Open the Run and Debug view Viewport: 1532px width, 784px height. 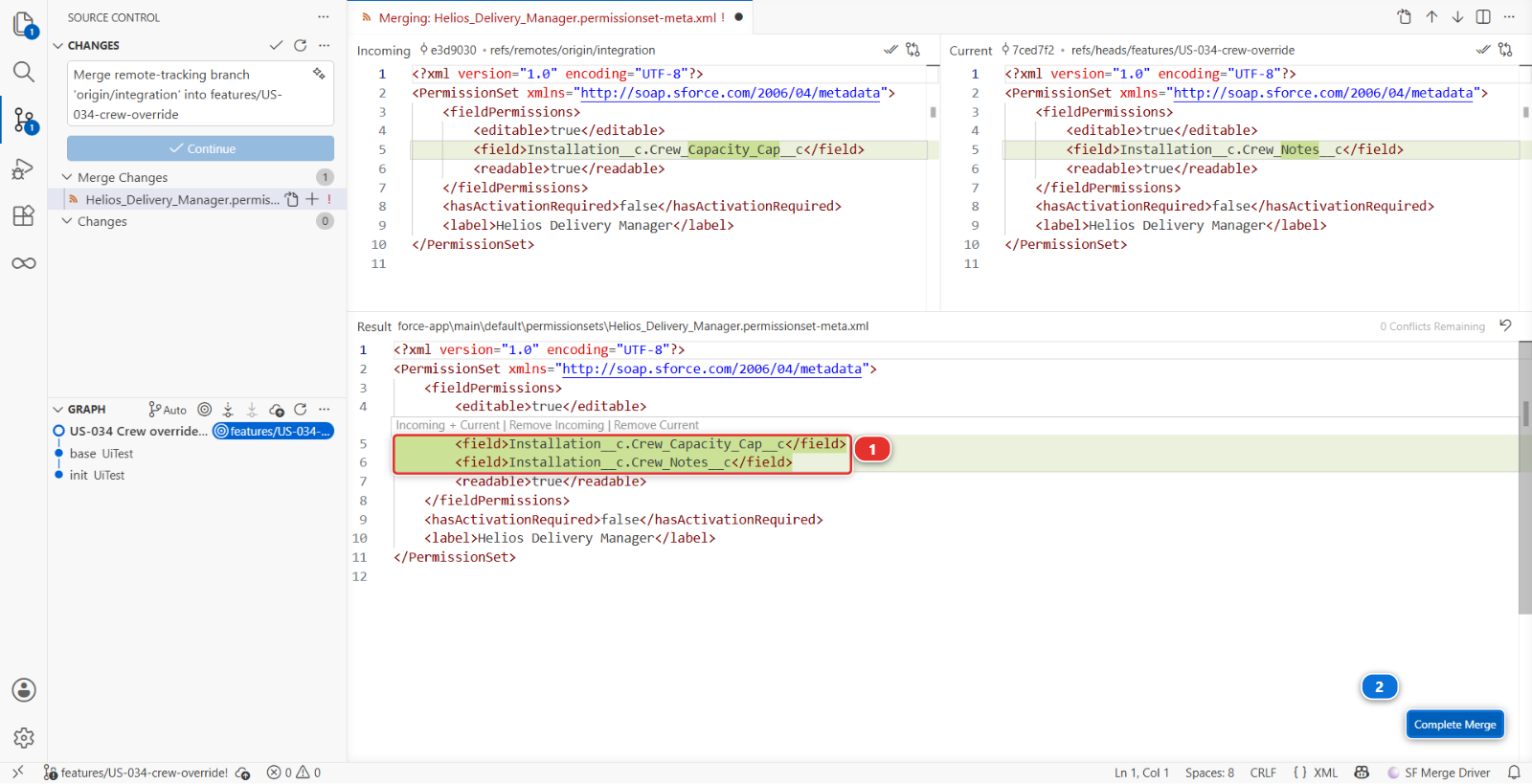pos(24,168)
